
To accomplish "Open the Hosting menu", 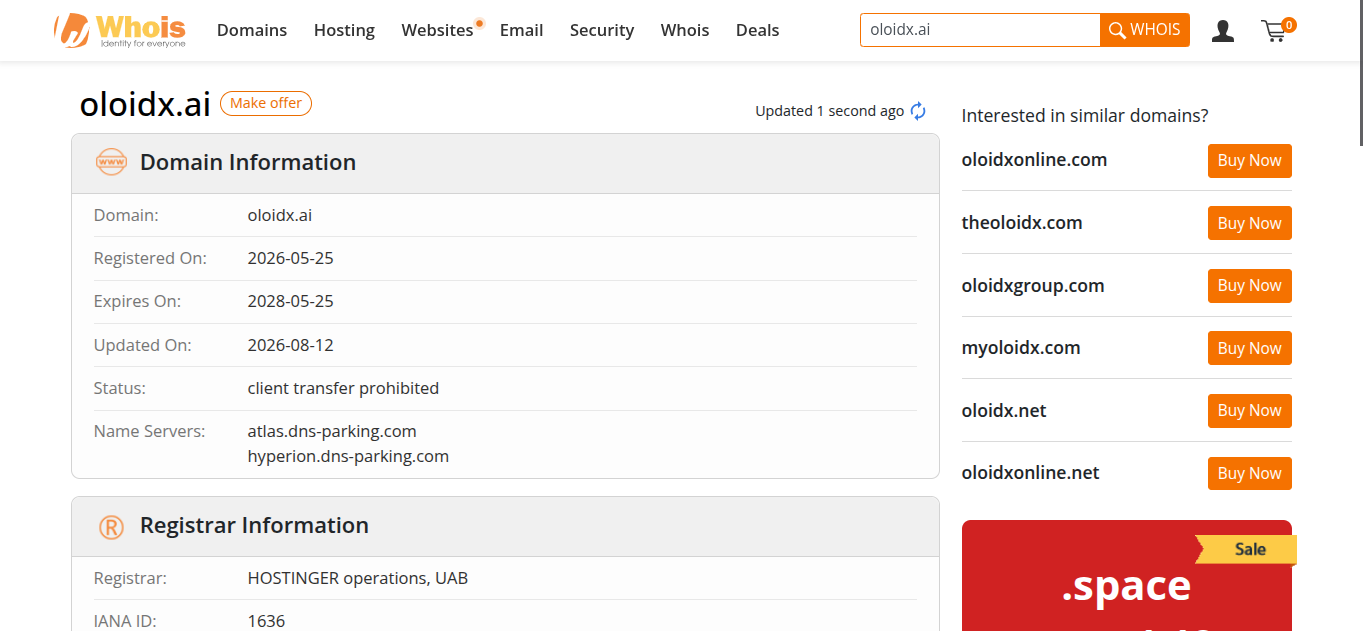I will 344,30.
